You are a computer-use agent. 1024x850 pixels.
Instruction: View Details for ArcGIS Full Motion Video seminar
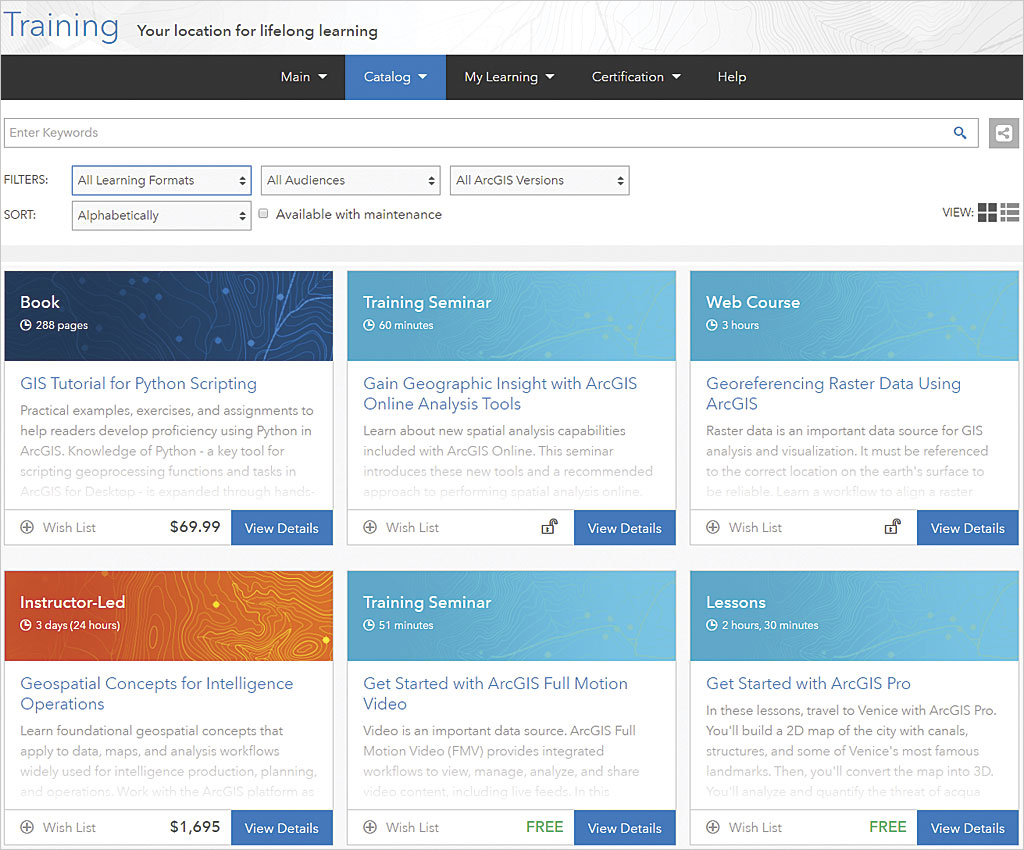click(x=624, y=827)
